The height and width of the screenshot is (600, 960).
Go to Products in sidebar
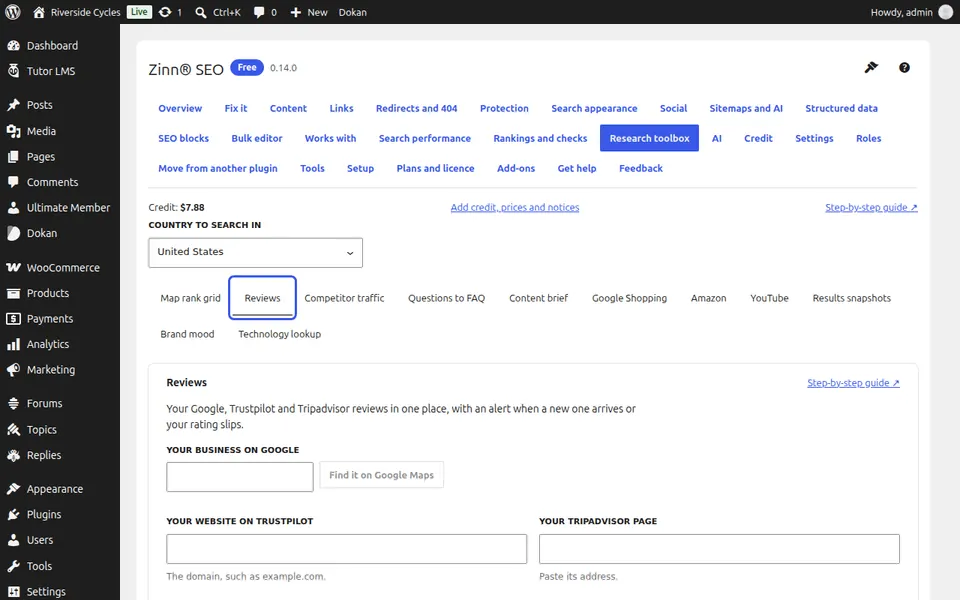click(x=60, y=293)
